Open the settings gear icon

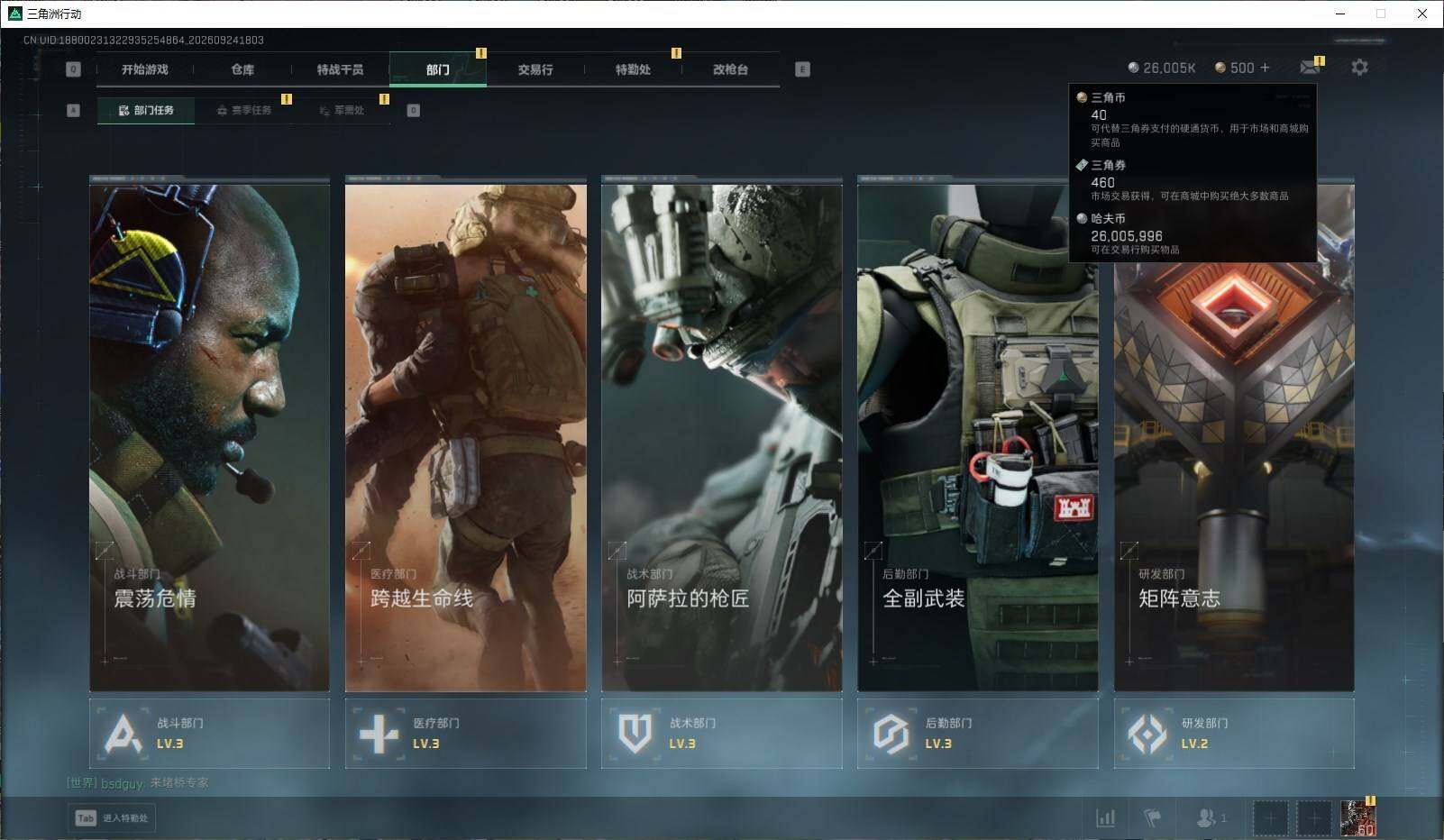[1359, 67]
